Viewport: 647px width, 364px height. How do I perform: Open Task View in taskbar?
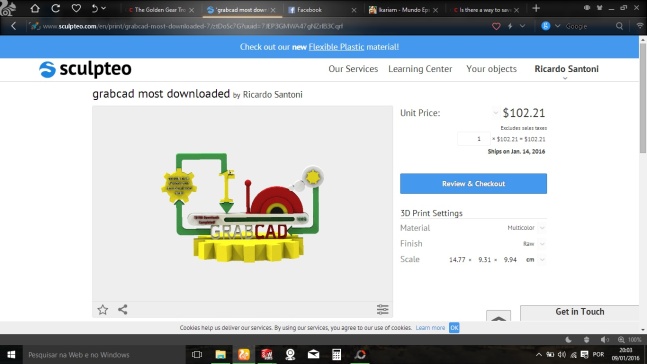pyautogui.click(x=197, y=355)
